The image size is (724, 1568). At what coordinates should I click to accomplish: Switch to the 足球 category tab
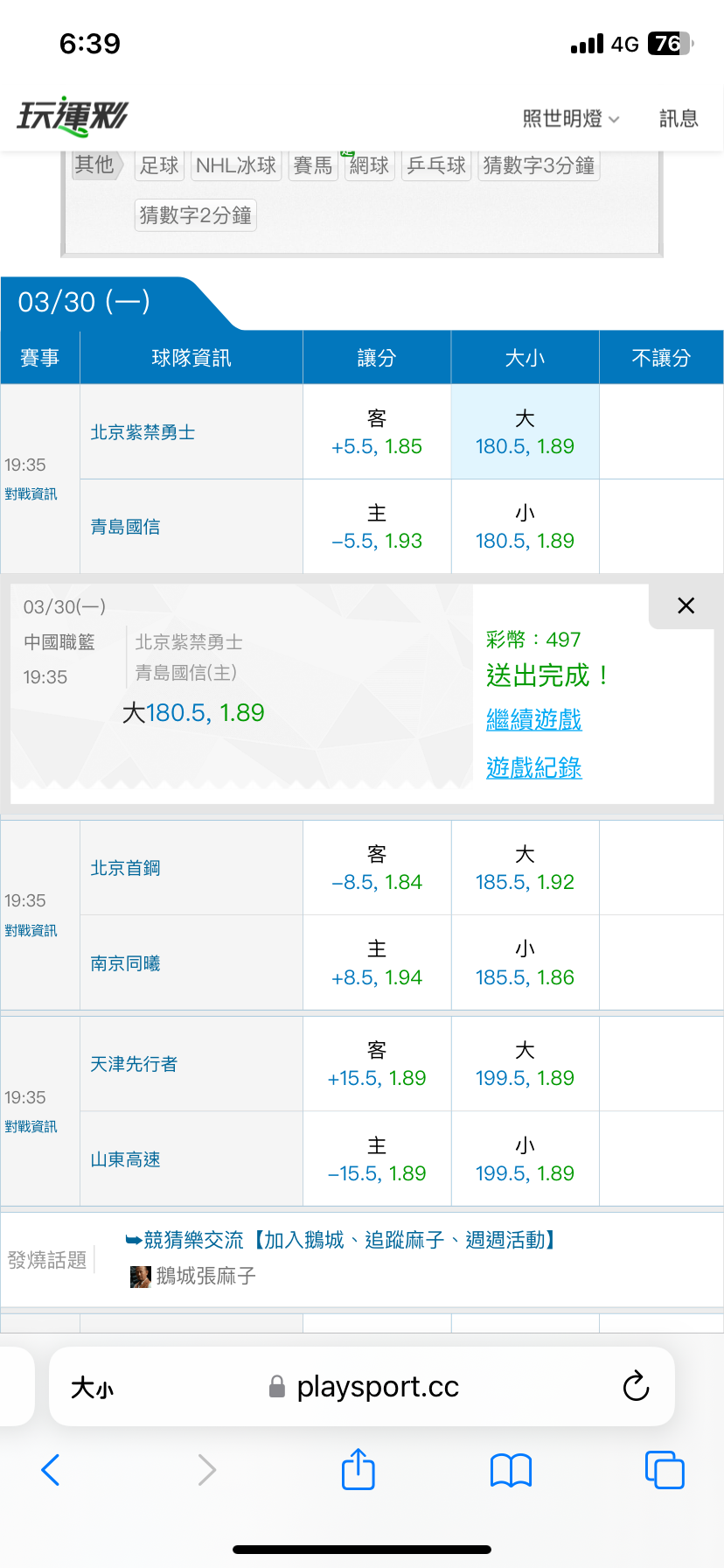pyautogui.click(x=159, y=165)
